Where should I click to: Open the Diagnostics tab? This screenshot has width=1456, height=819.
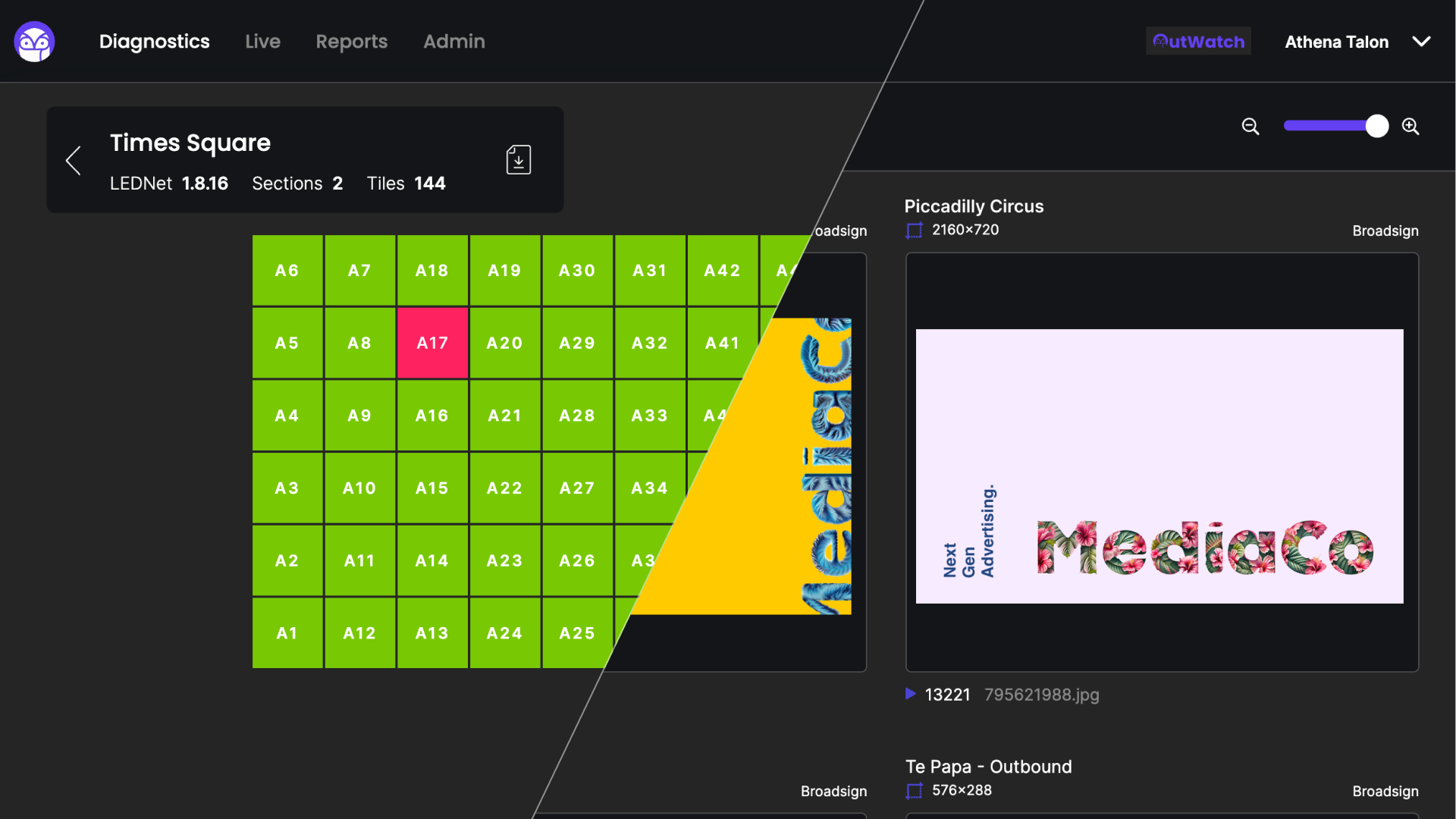(x=154, y=42)
